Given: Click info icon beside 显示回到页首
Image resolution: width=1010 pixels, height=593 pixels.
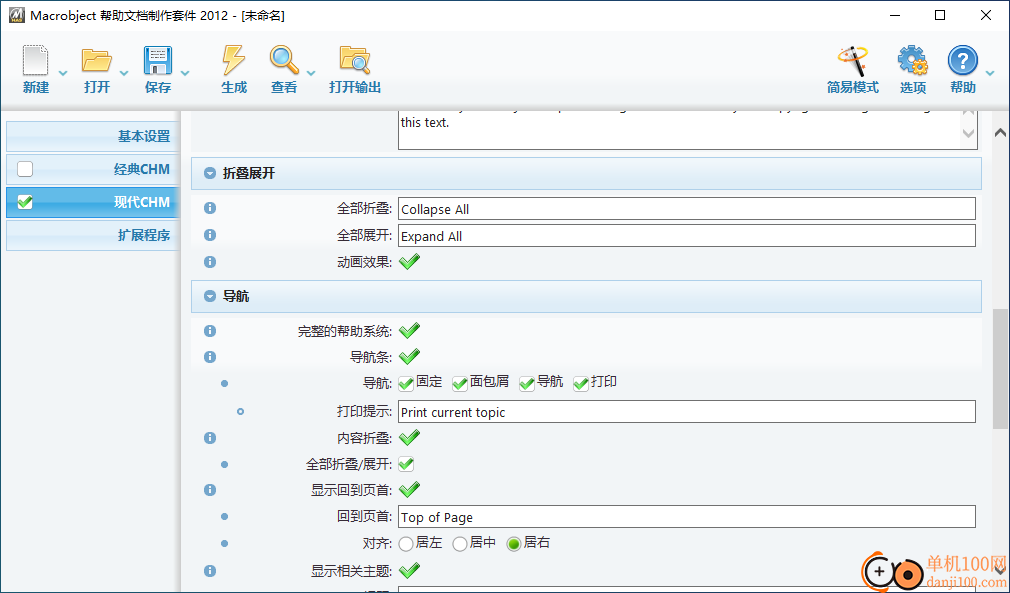Looking at the screenshot, I should click(210, 490).
